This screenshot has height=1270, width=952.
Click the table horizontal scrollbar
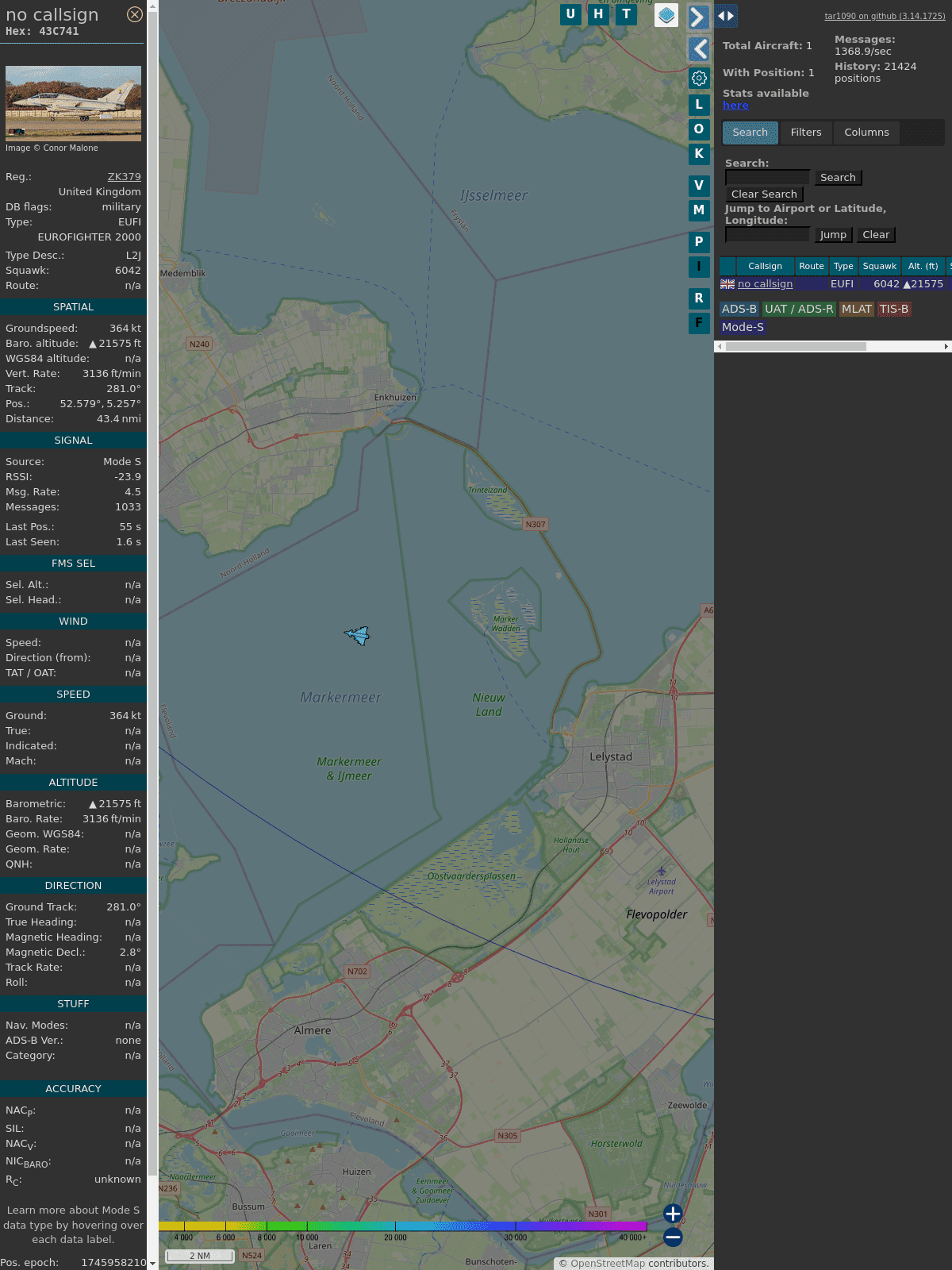click(x=796, y=346)
